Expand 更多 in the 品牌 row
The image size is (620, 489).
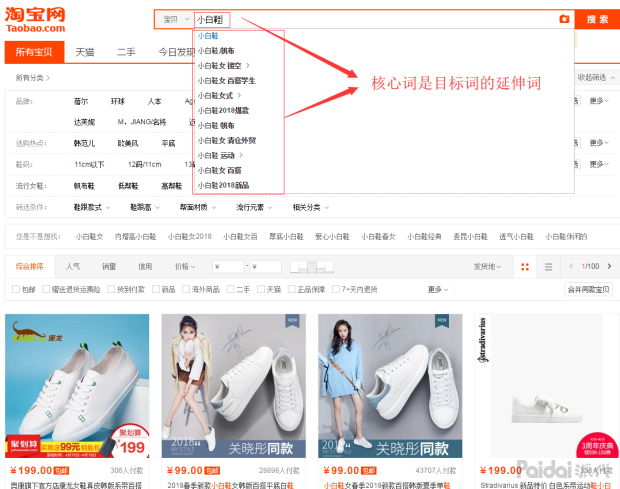pos(599,101)
